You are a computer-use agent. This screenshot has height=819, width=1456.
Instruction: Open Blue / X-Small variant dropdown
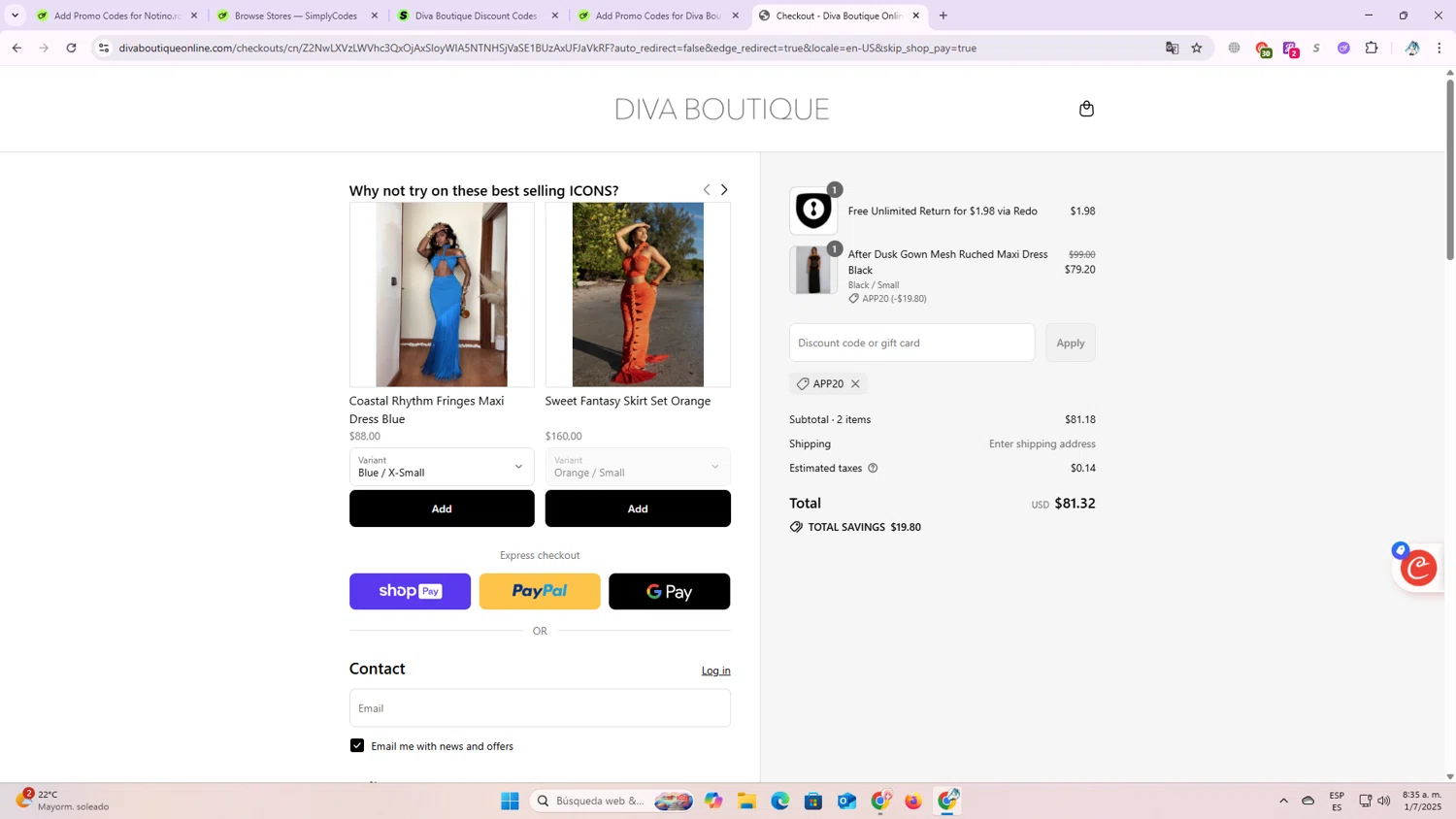pos(442,467)
